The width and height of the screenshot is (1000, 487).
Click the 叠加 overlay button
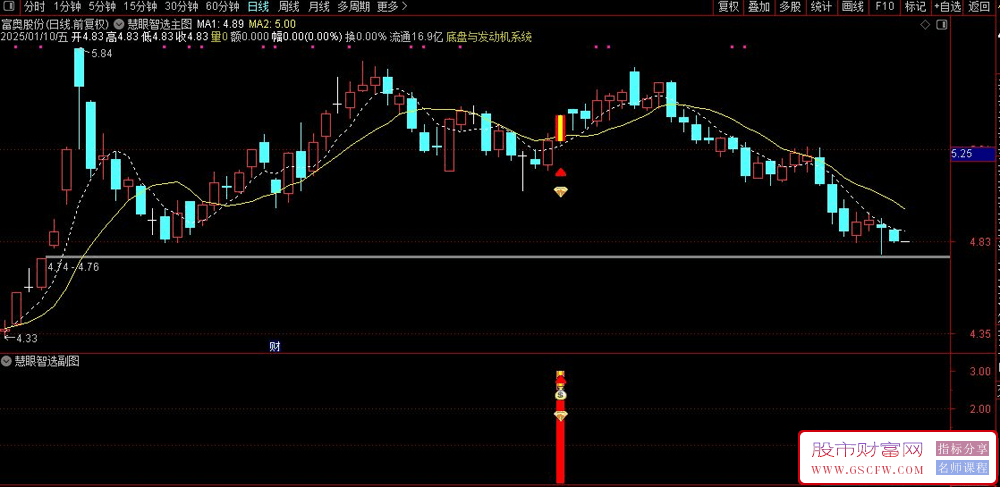click(x=759, y=7)
